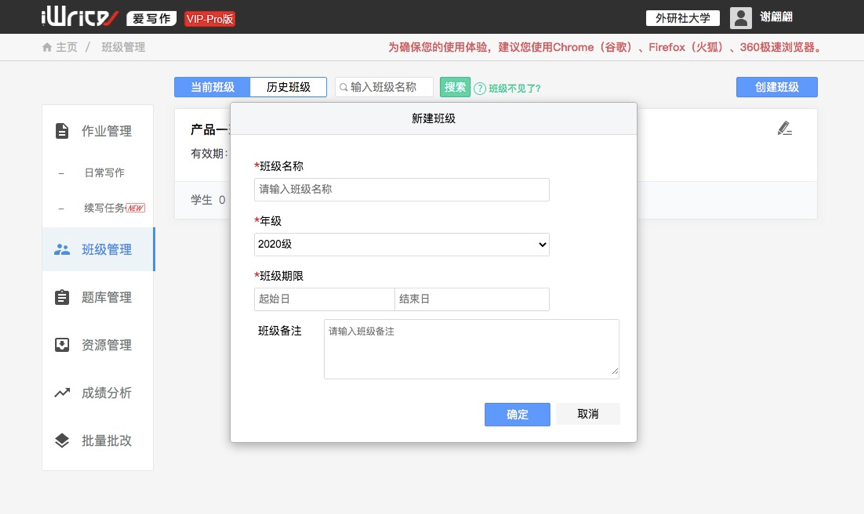This screenshot has height=514, width=864.
Task: Expand the 年级 dropdown showing 2020级
Action: point(401,244)
